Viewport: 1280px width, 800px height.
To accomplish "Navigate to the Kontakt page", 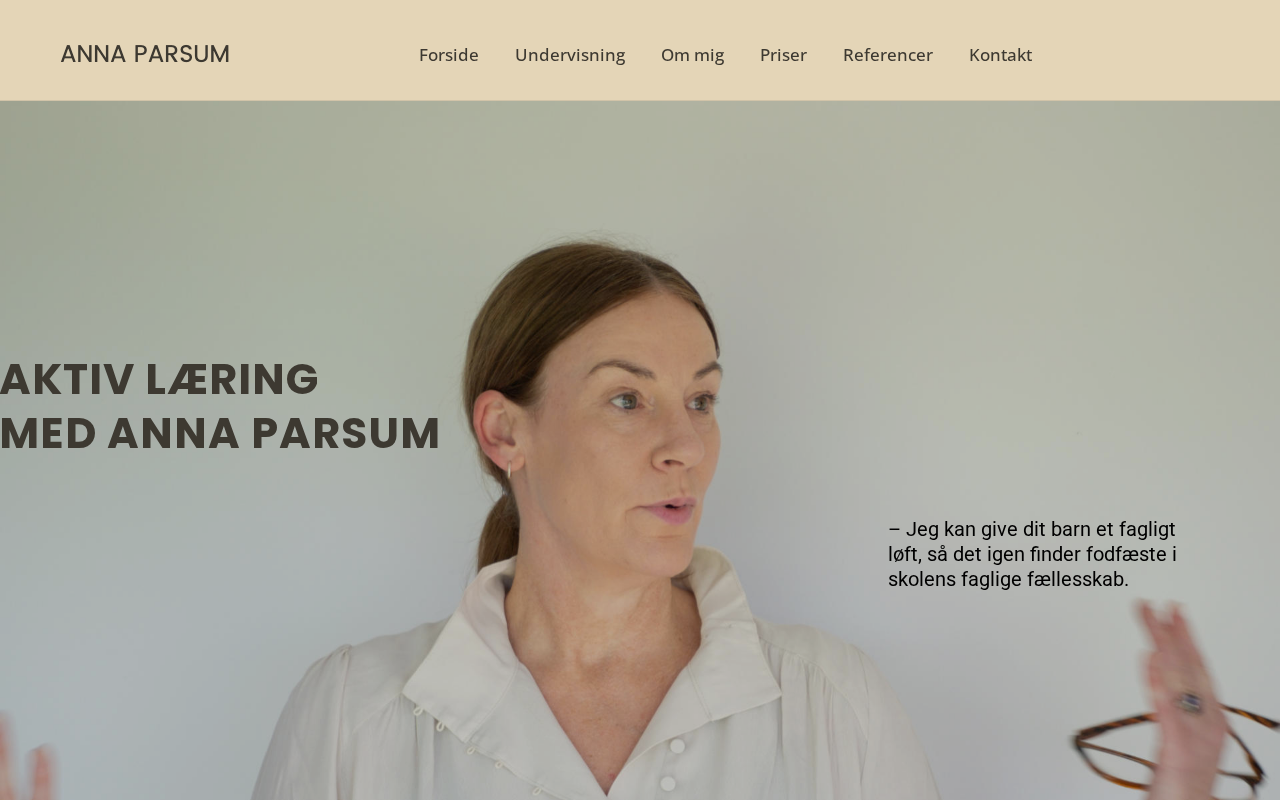I will pyautogui.click(x=1000, y=55).
